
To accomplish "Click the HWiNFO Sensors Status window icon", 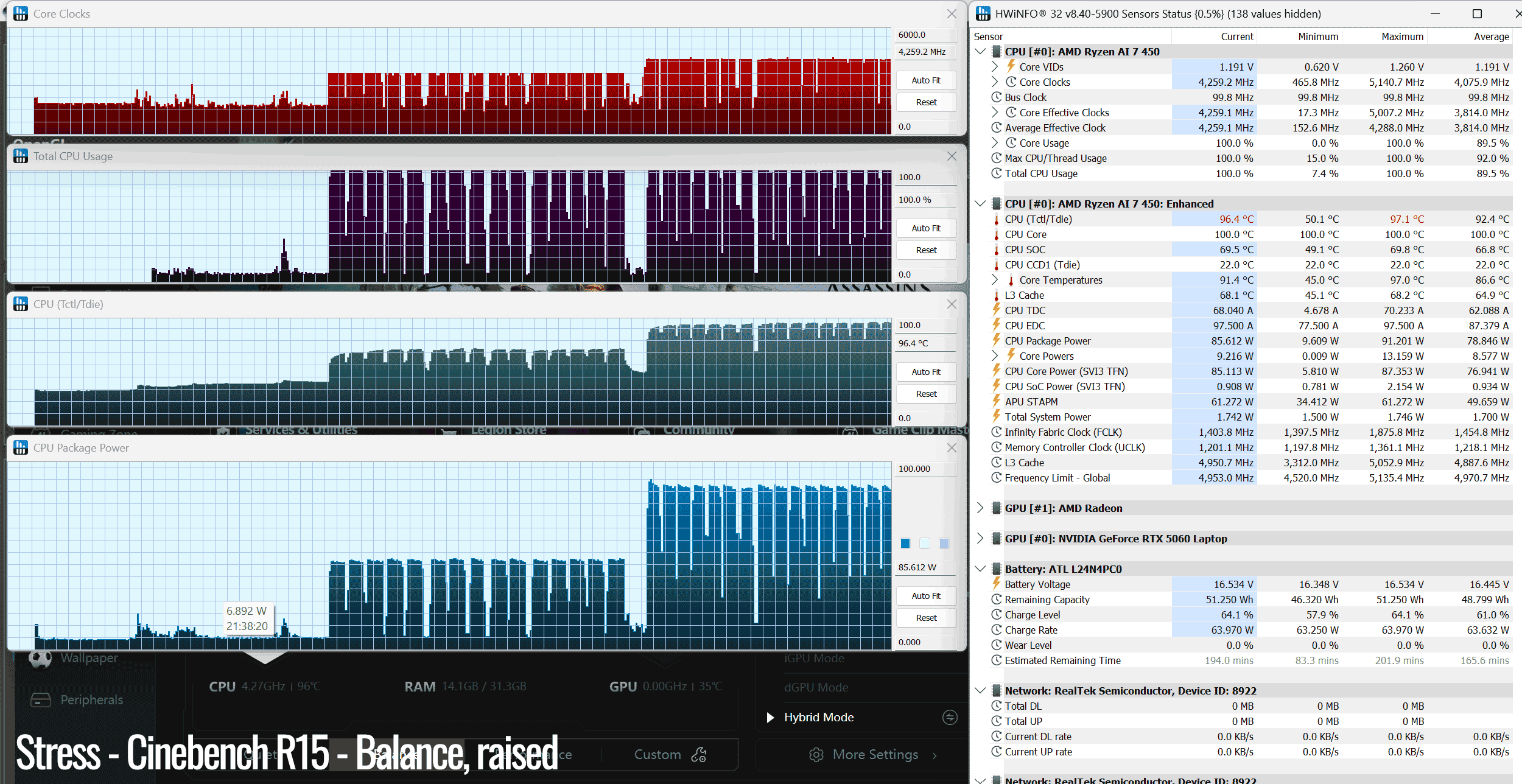I will [x=983, y=13].
